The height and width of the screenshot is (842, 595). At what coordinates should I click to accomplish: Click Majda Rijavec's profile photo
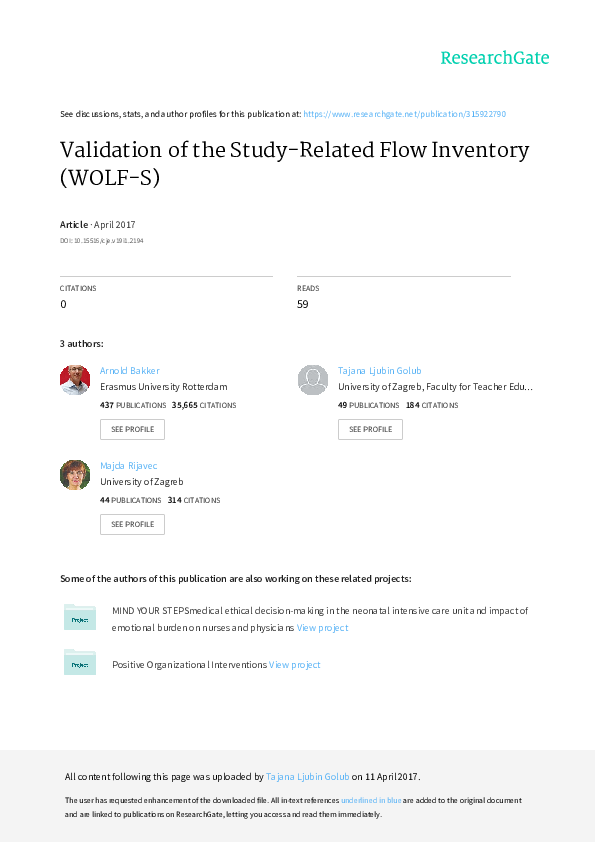74,474
